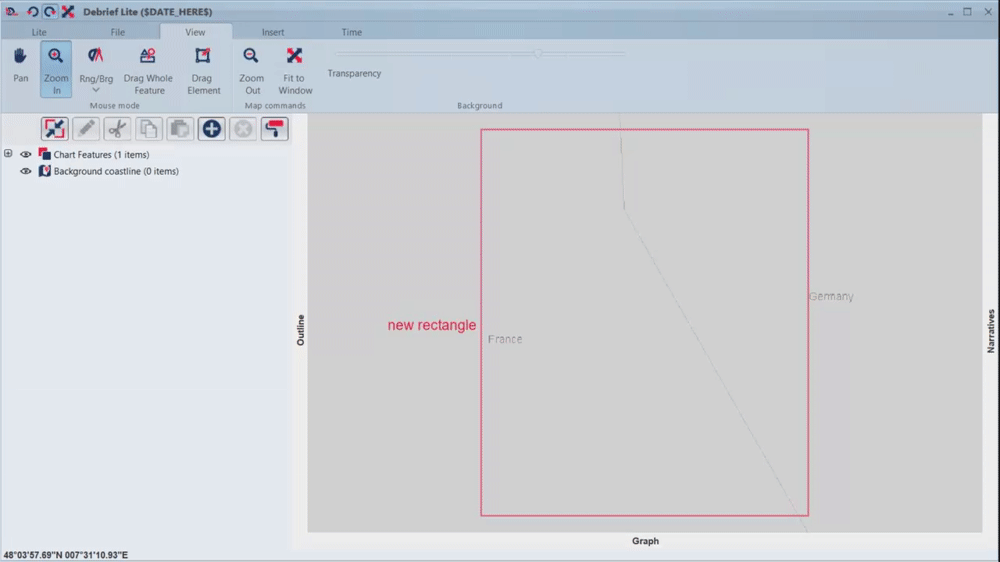Maximize the Debrief Lite window
The image size is (1000, 562).
pos(967,11)
